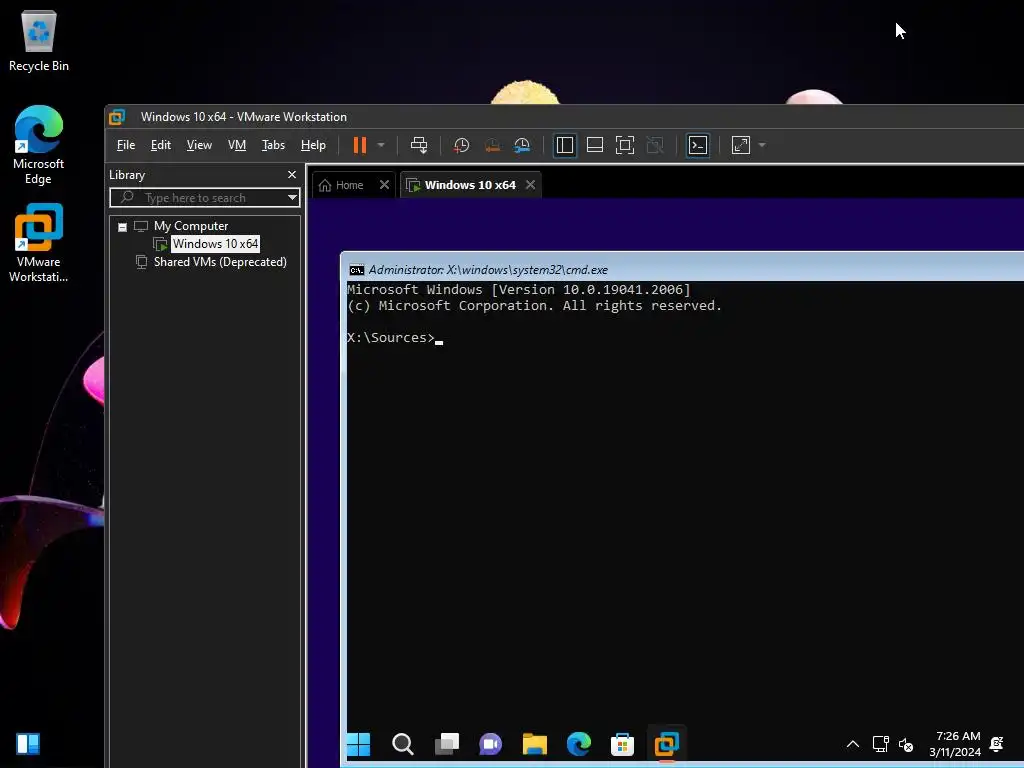
Task: Open Search from the taskbar
Action: [402, 744]
